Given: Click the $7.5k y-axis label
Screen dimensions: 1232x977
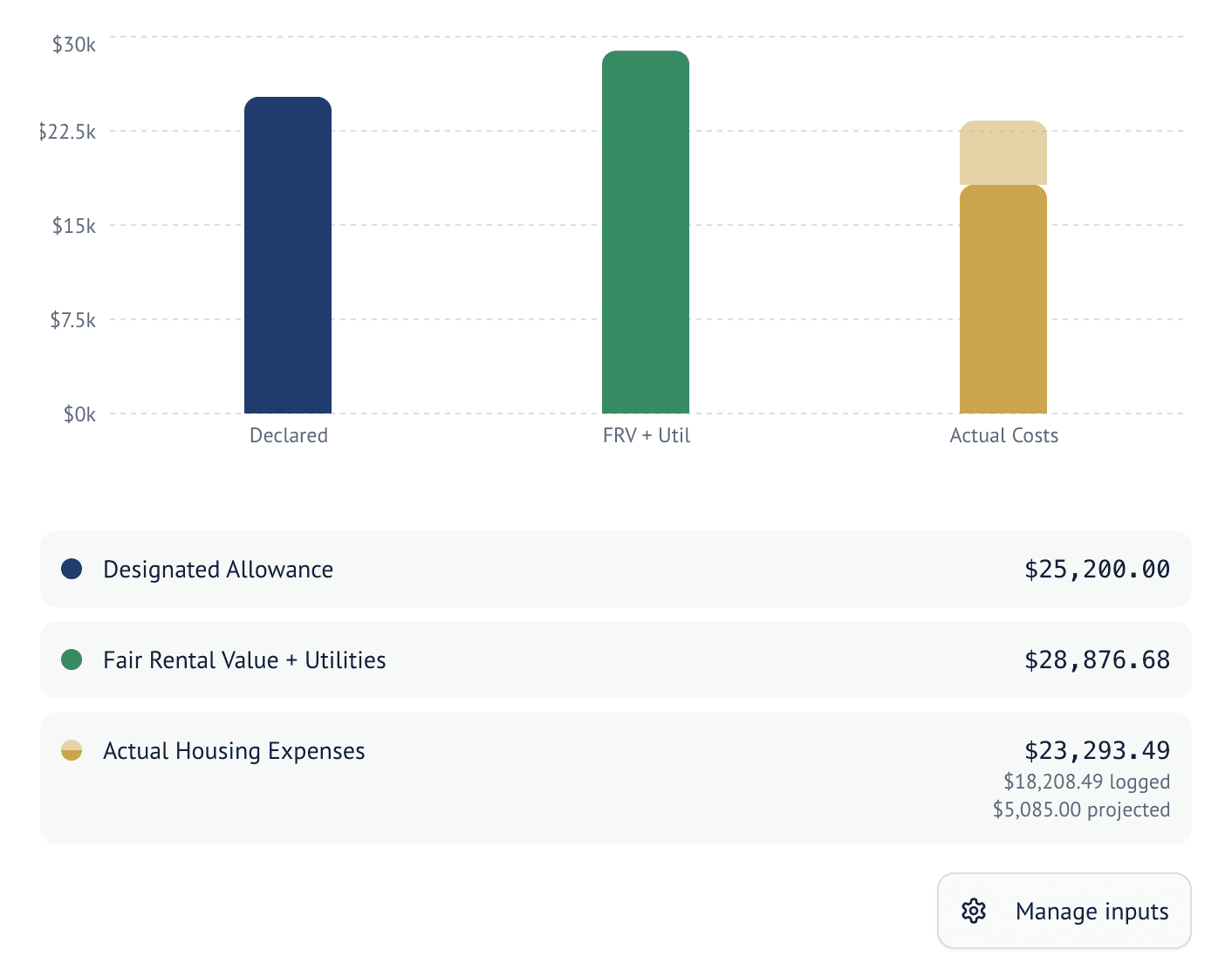Looking at the screenshot, I should click(x=73, y=320).
